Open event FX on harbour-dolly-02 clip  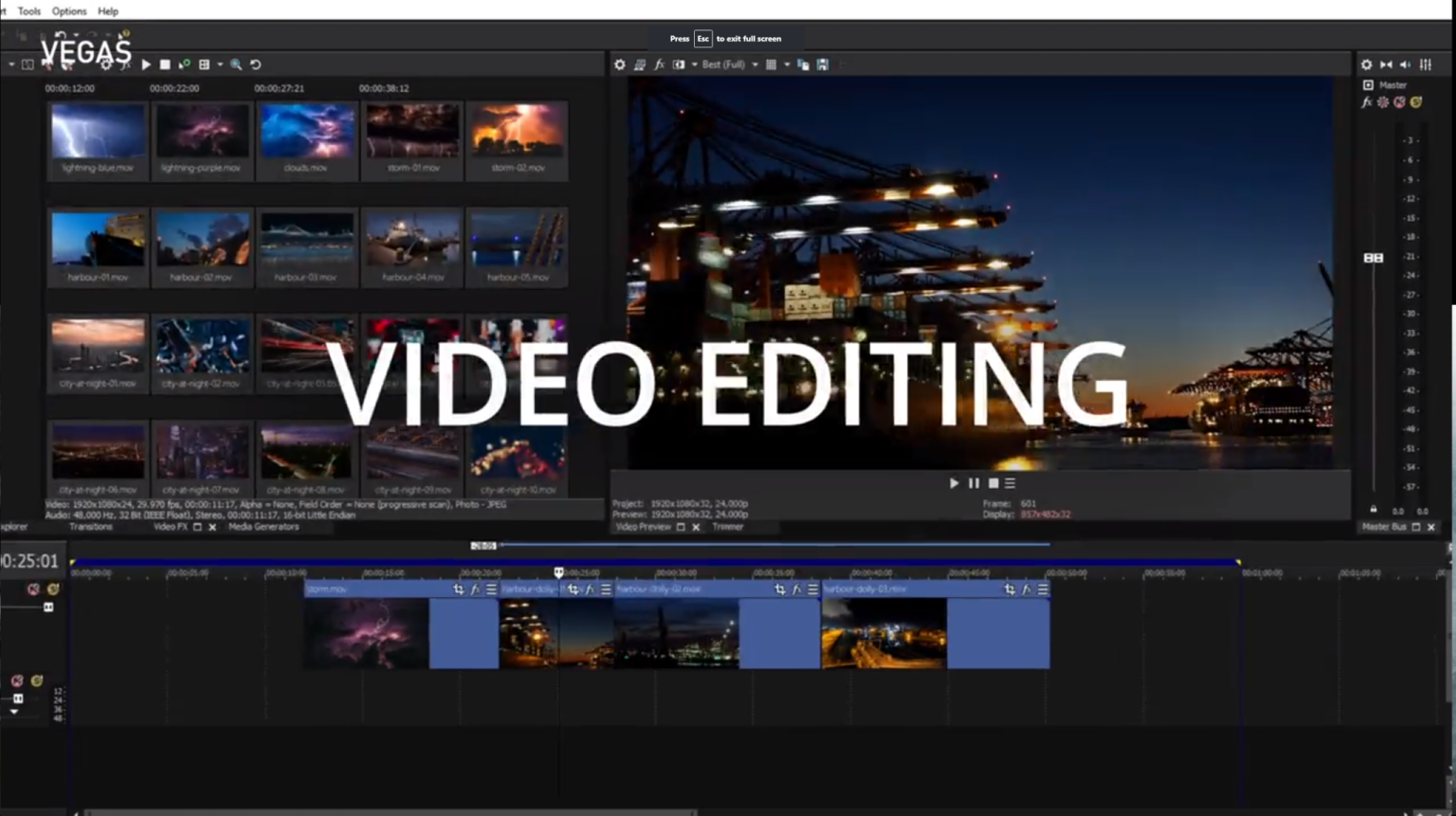(x=796, y=589)
